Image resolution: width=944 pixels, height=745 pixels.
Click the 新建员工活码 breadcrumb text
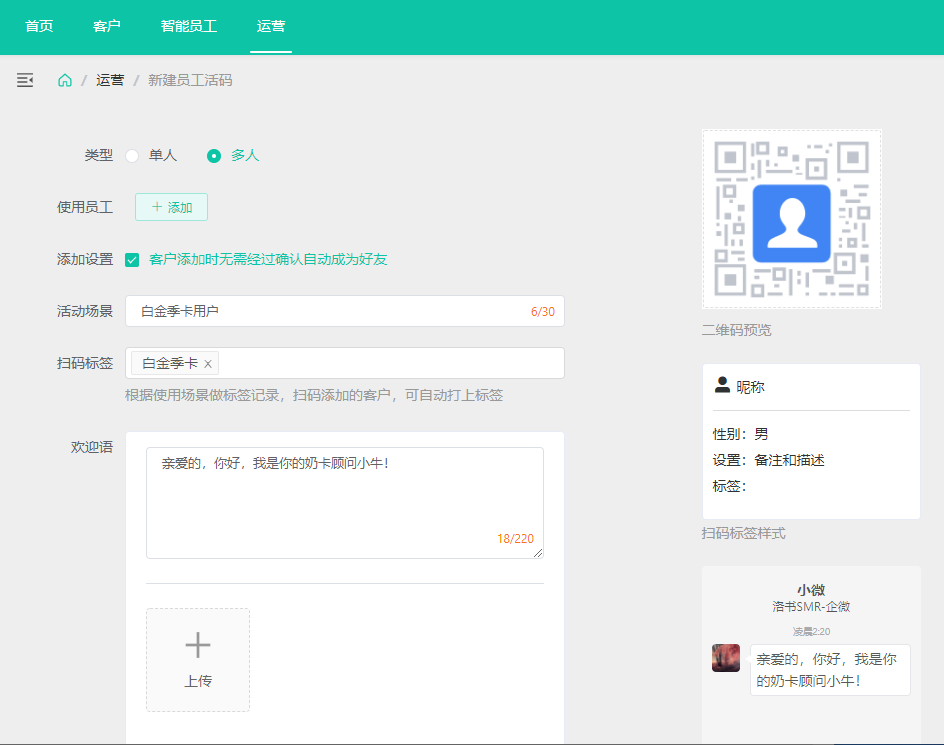tap(190, 80)
